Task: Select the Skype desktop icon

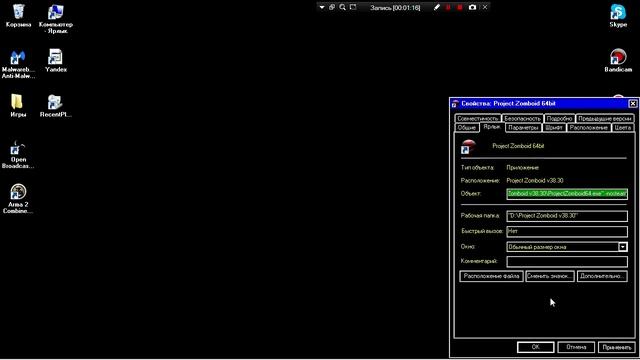Action: pyautogui.click(x=618, y=16)
